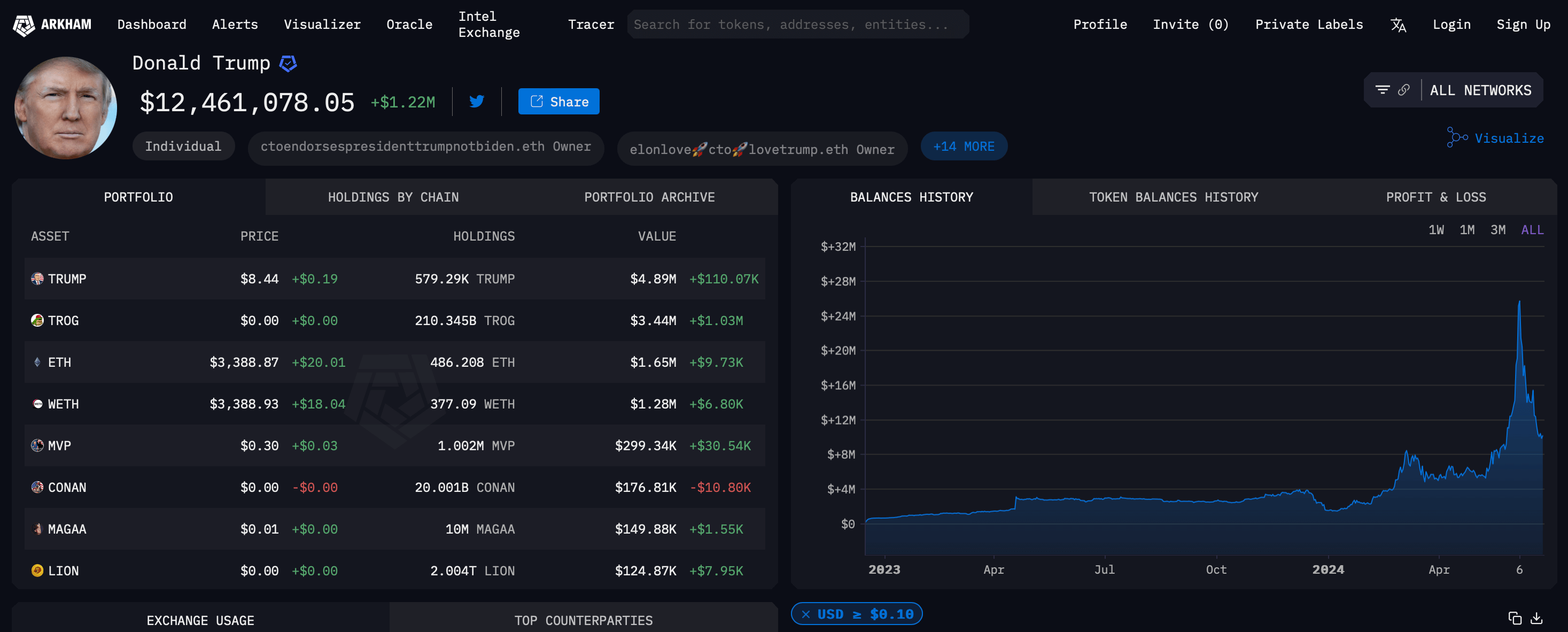Image resolution: width=1568 pixels, height=632 pixels.
Task: Copy chart data using the copy icon
Action: (1515, 618)
